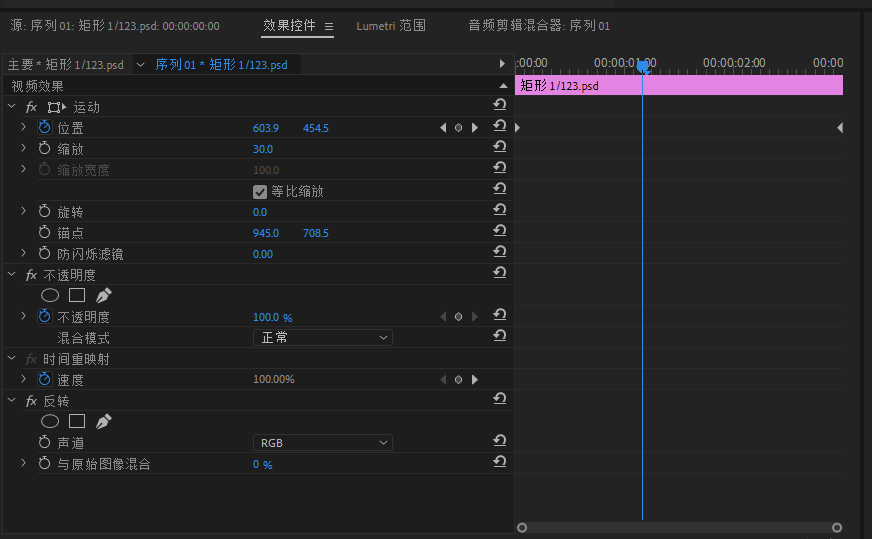Go to next 速度 keyframe
This screenshot has height=539, width=872.
click(x=475, y=379)
